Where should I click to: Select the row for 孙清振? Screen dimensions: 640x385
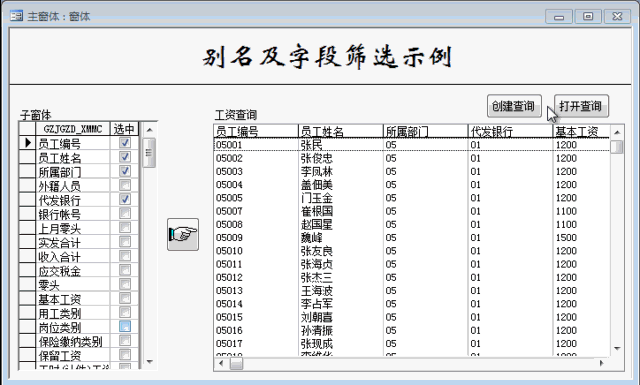(412, 330)
